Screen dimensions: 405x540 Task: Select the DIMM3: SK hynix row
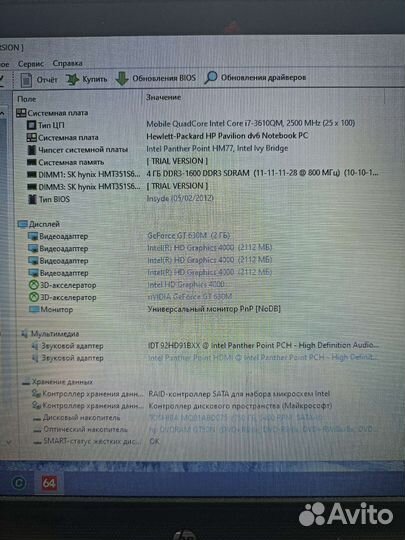point(117,186)
